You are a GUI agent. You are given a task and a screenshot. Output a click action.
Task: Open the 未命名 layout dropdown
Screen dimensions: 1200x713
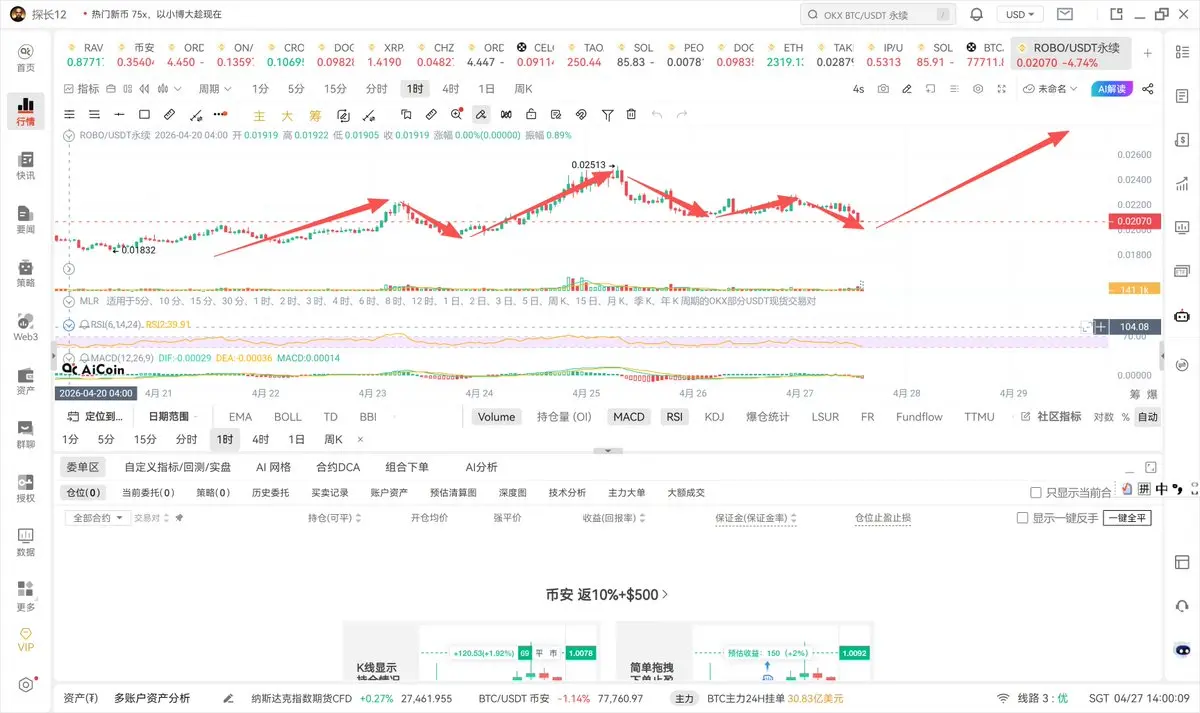[1051, 89]
